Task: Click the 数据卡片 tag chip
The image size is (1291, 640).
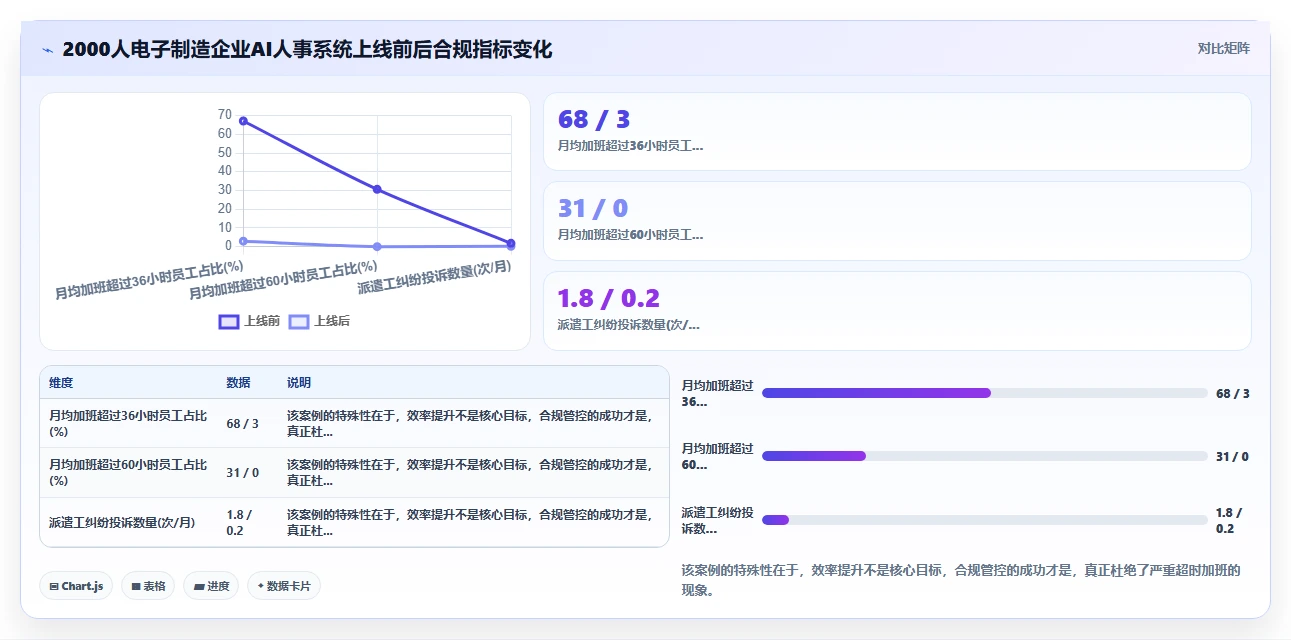Action: pos(284,586)
